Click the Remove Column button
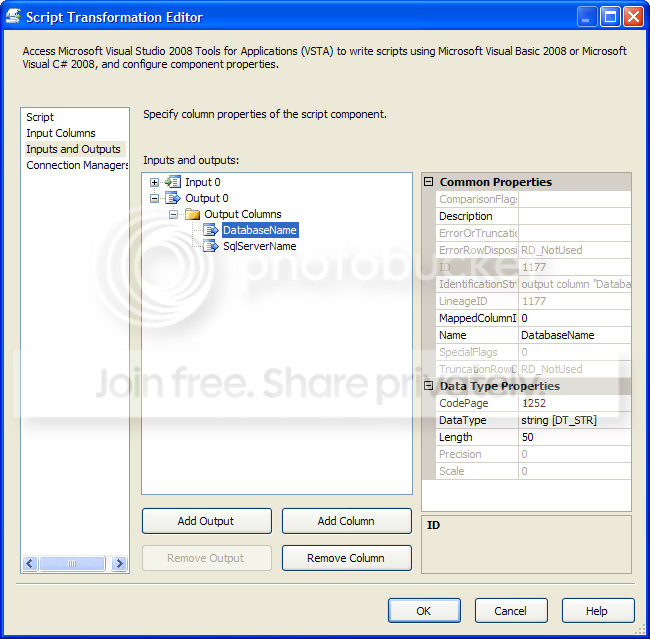The width and height of the screenshot is (650, 639). pyautogui.click(x=347, y=558)
